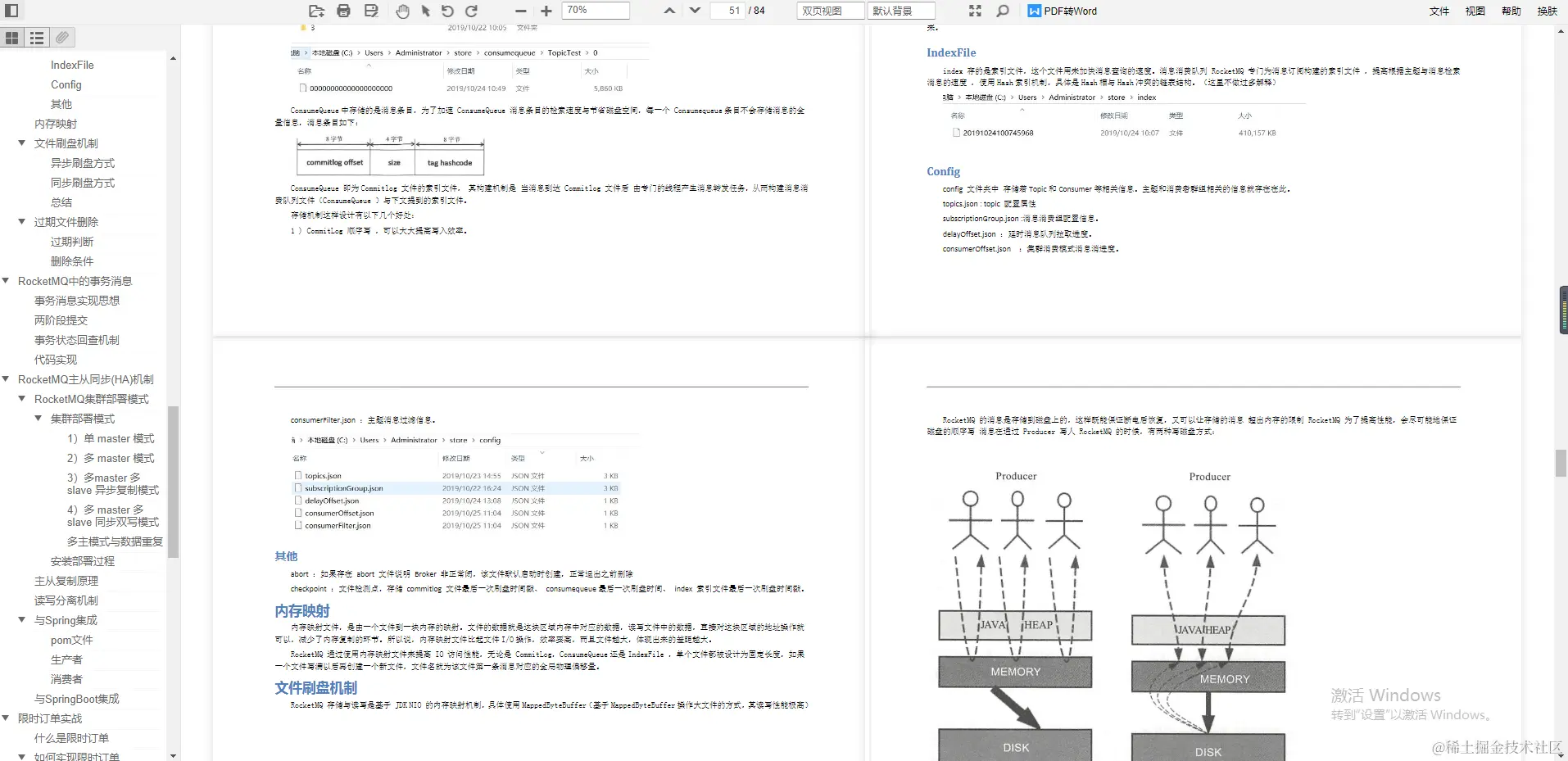Switch sidebar to thumbnail grid view
Screen dimensions: 1568x761
[12, 38]
